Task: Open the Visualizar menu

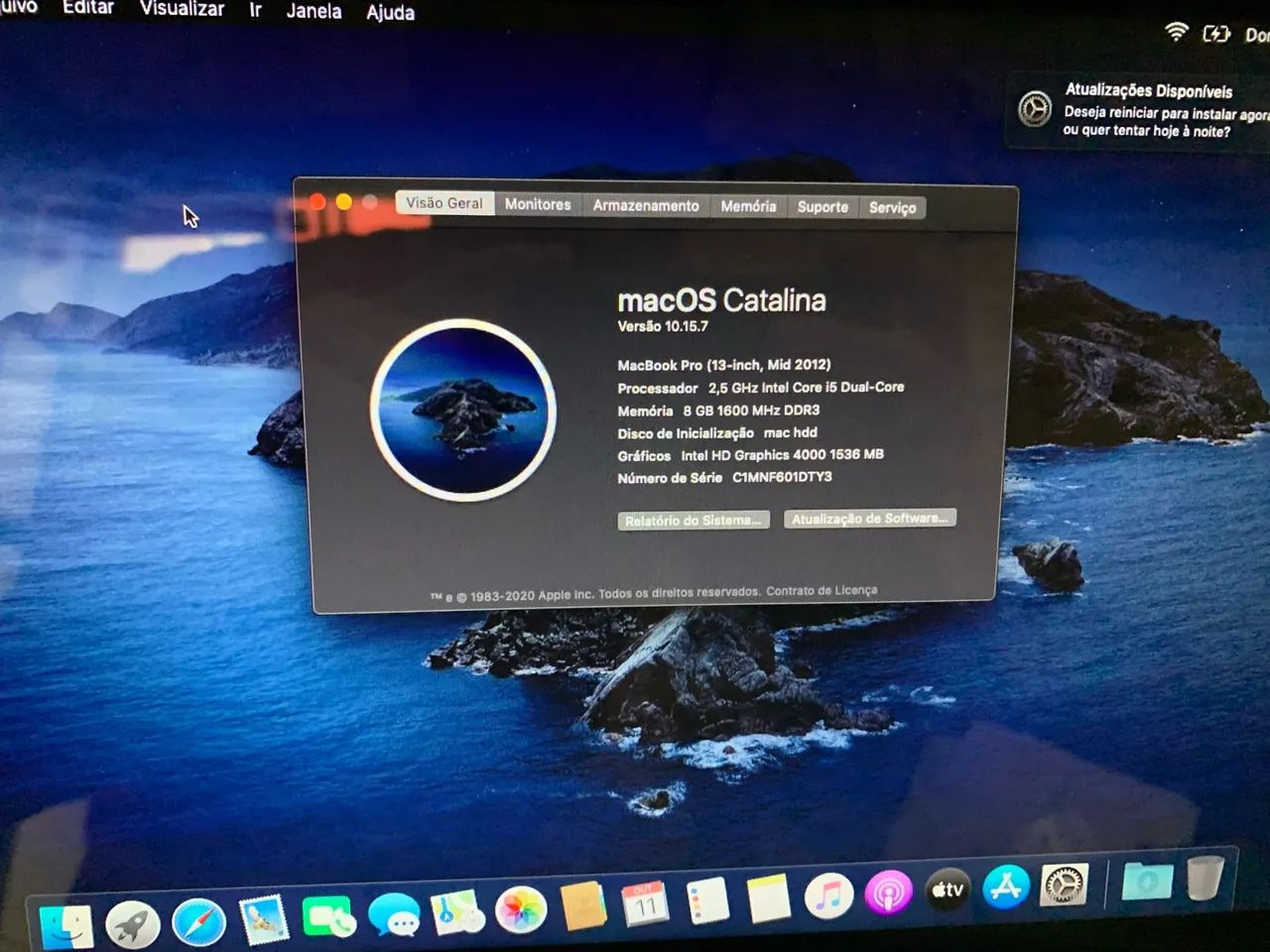Action: pos(182,9)
